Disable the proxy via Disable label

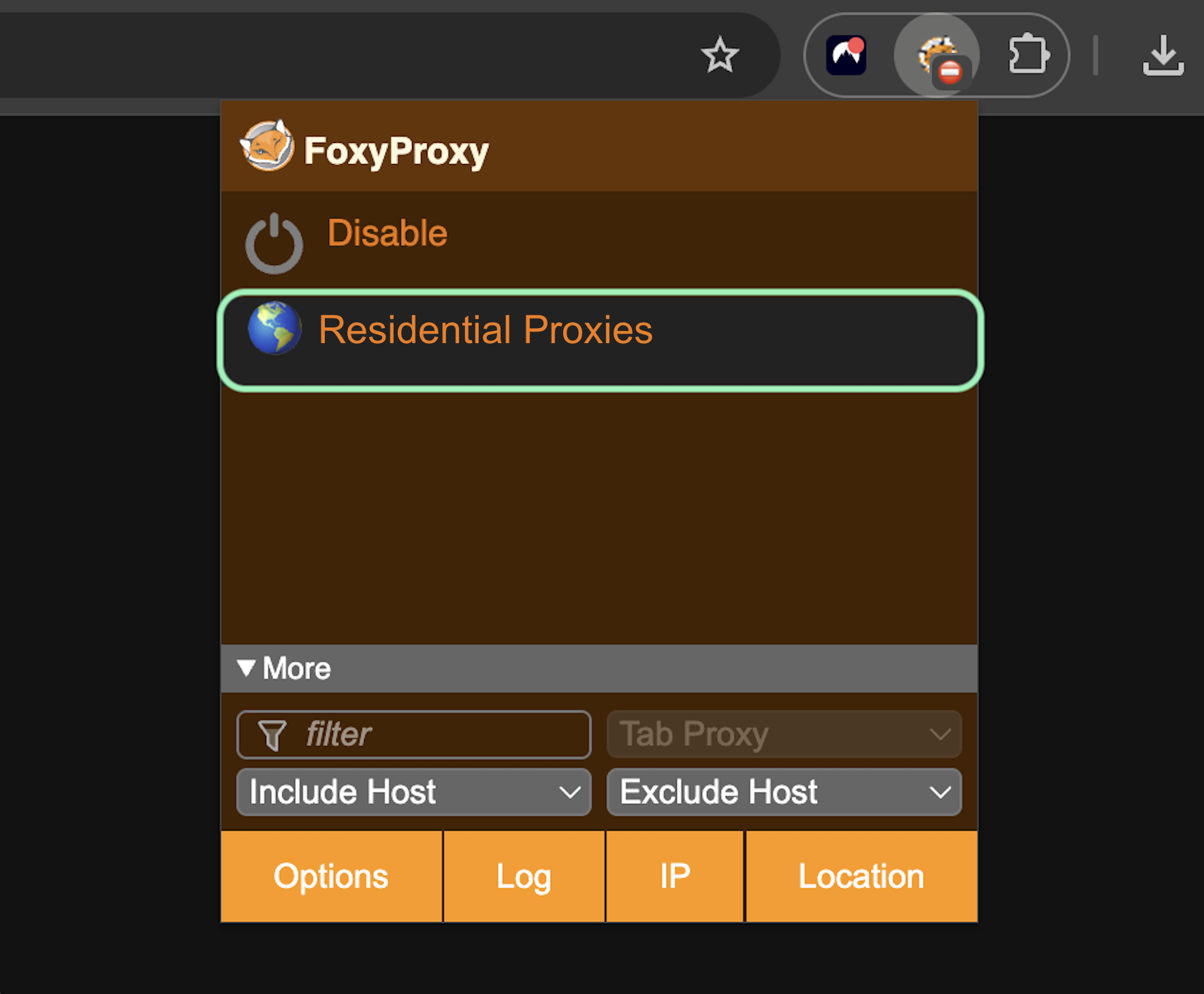click(x=387, y=233)
